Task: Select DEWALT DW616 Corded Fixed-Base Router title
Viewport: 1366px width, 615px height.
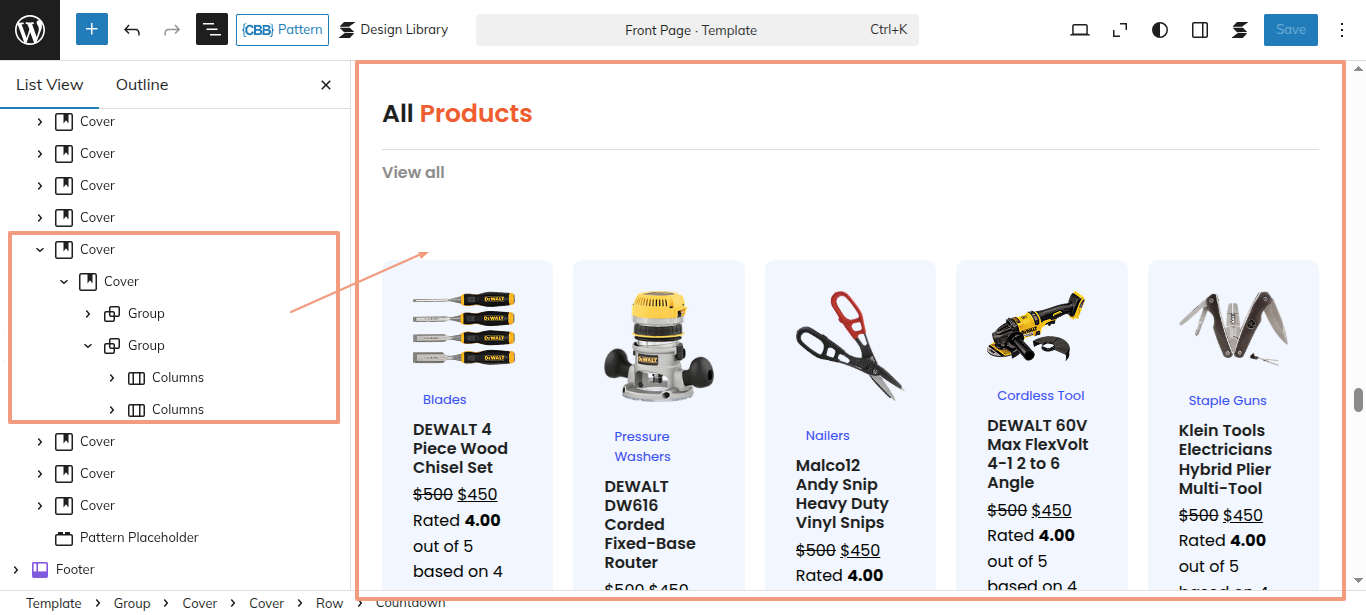Action: coord(650,524)
